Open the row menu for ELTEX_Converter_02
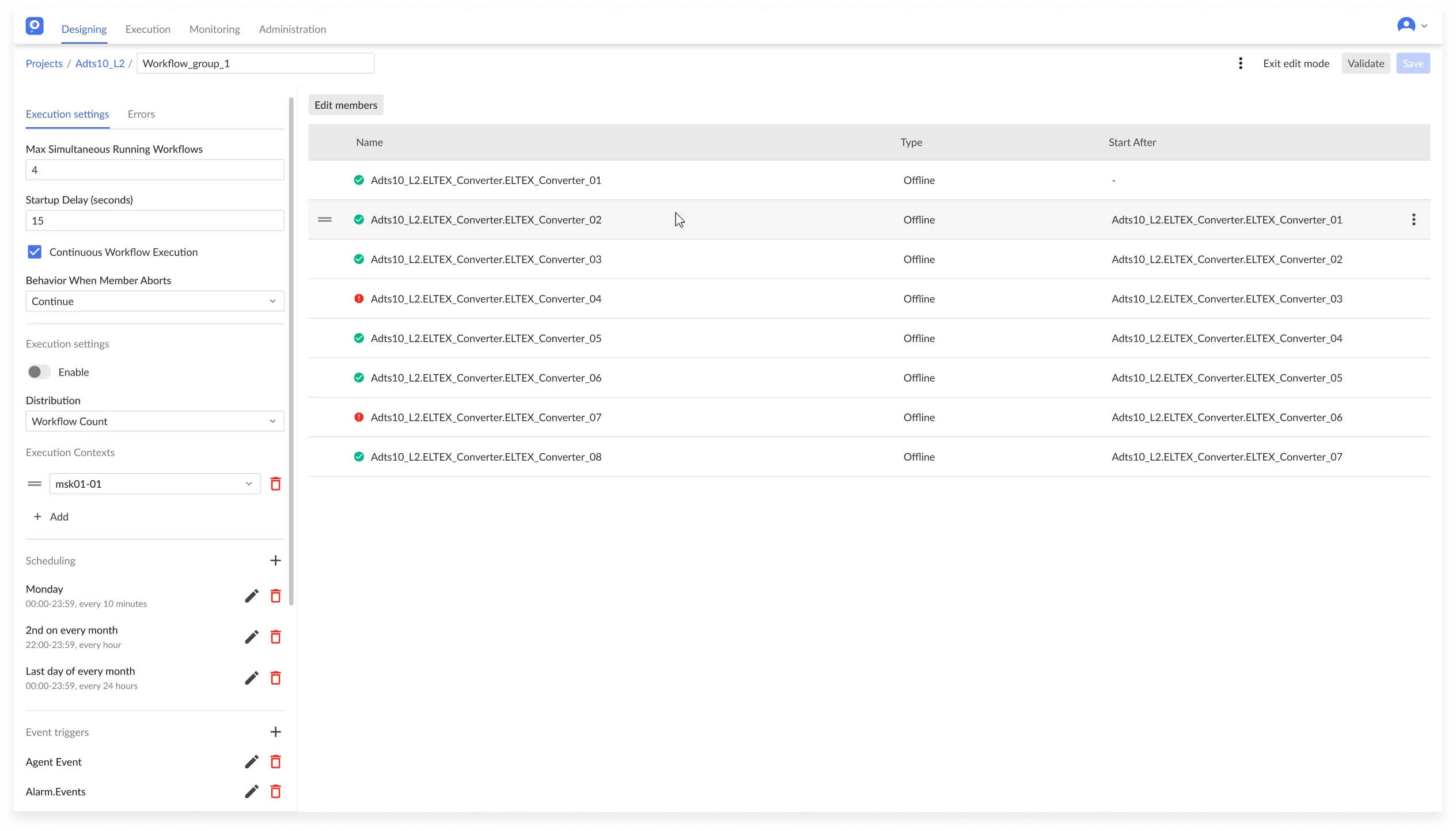1456x831 pixels. tap(1413, 219)
